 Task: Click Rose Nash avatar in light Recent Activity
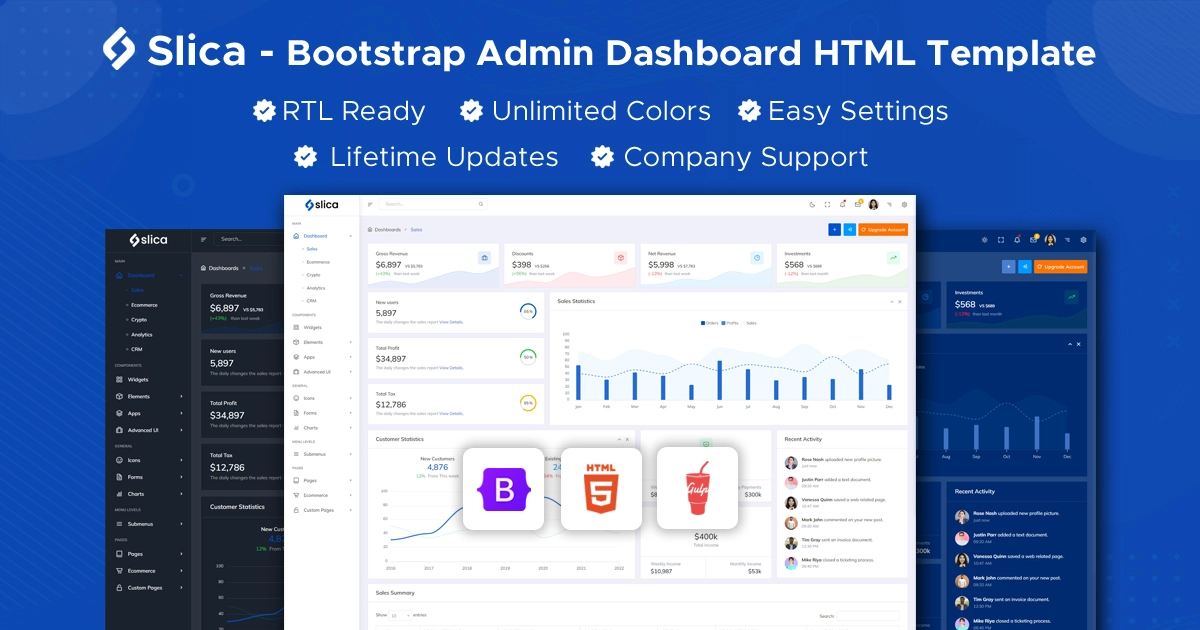pyautogui.click(x=791, y=462)
